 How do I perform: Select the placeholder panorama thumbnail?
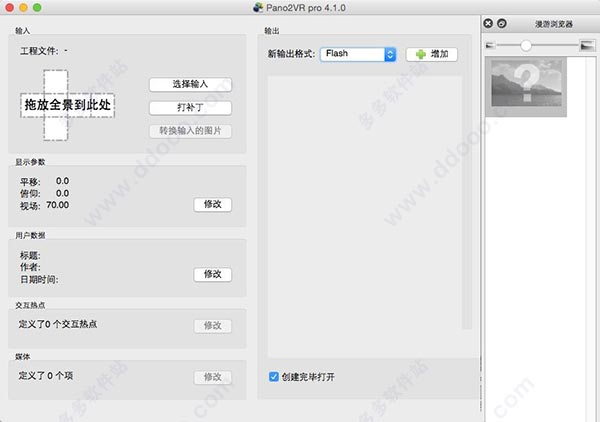(526, 87)
